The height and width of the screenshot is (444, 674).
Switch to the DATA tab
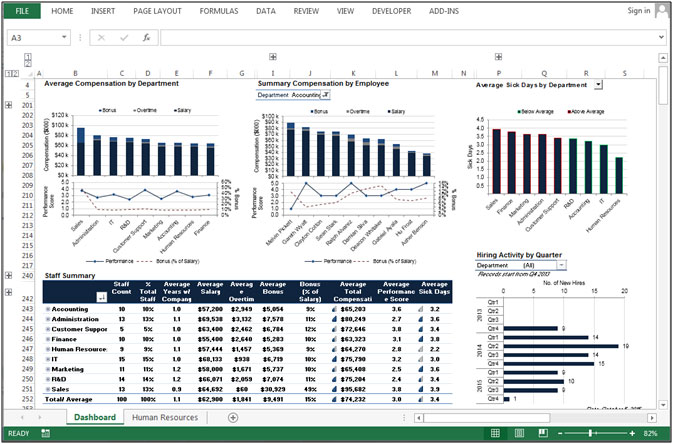click(x=266, y=11)
